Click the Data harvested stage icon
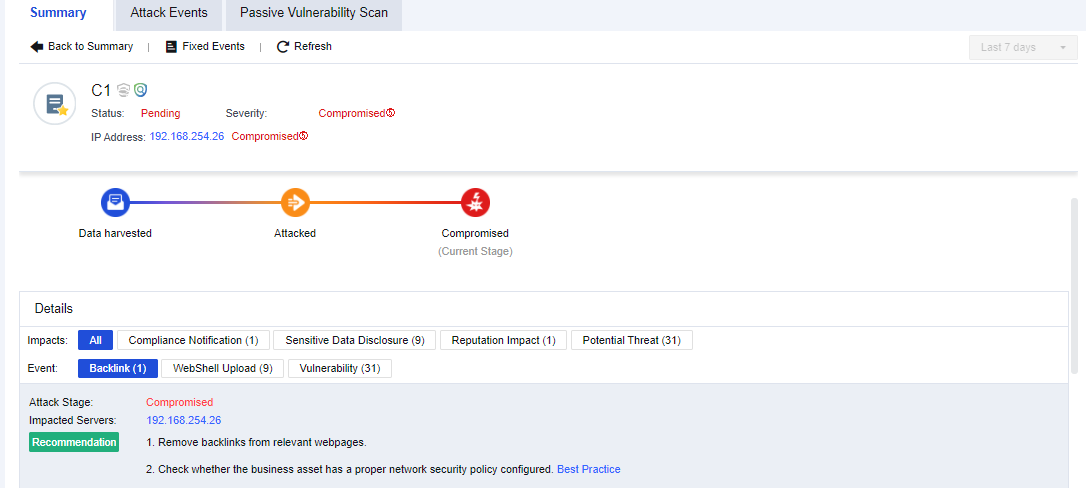1086x488 pixels. (x=116, y=203)
